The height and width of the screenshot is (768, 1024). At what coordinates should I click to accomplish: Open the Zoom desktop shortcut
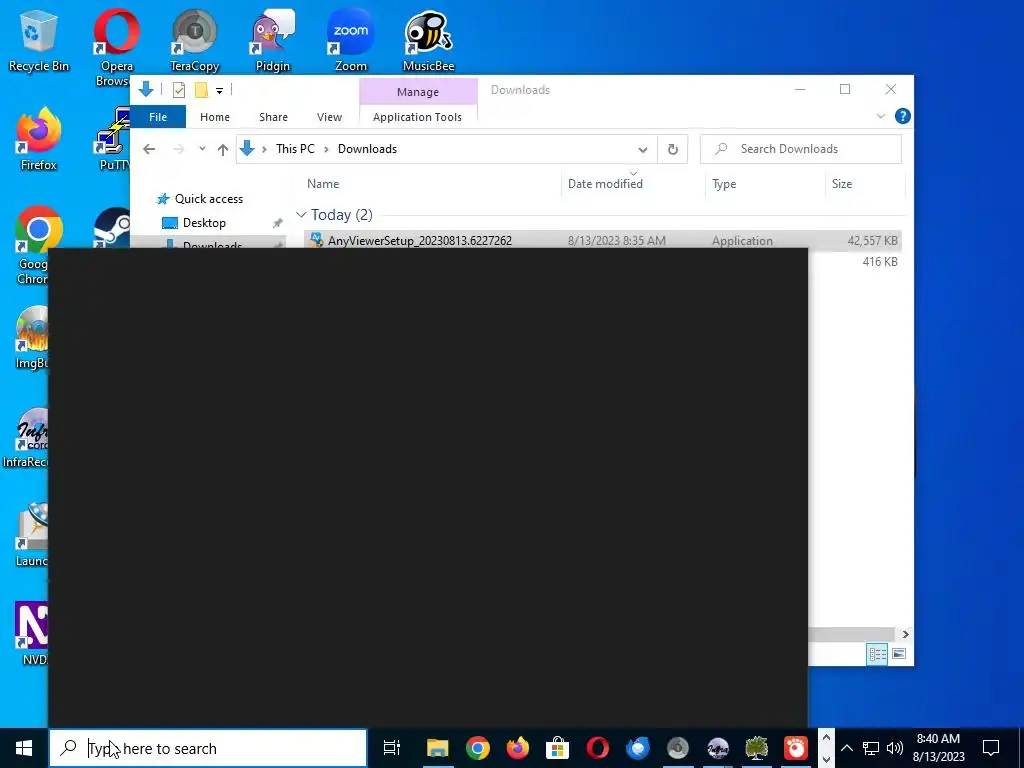(x=351, y=40)
